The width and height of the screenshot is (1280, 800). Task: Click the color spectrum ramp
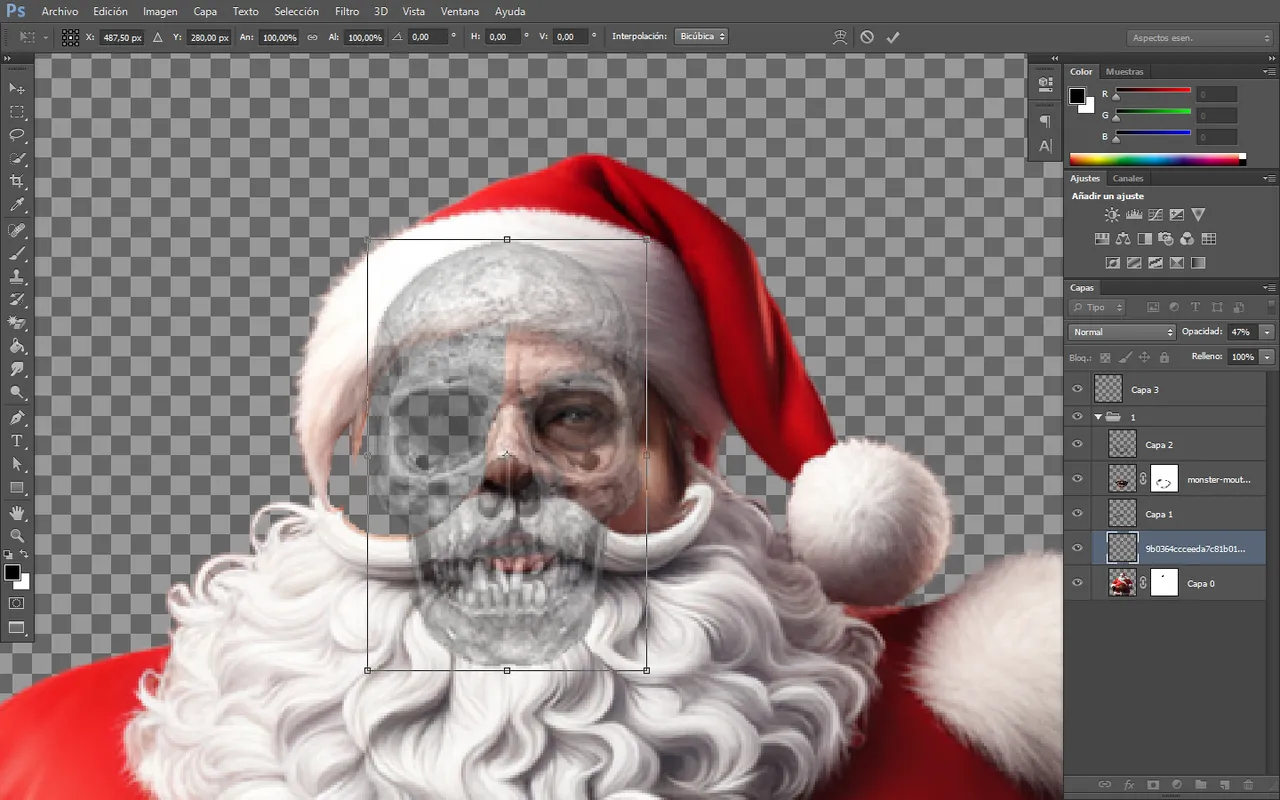click(x=1157, y=159)
